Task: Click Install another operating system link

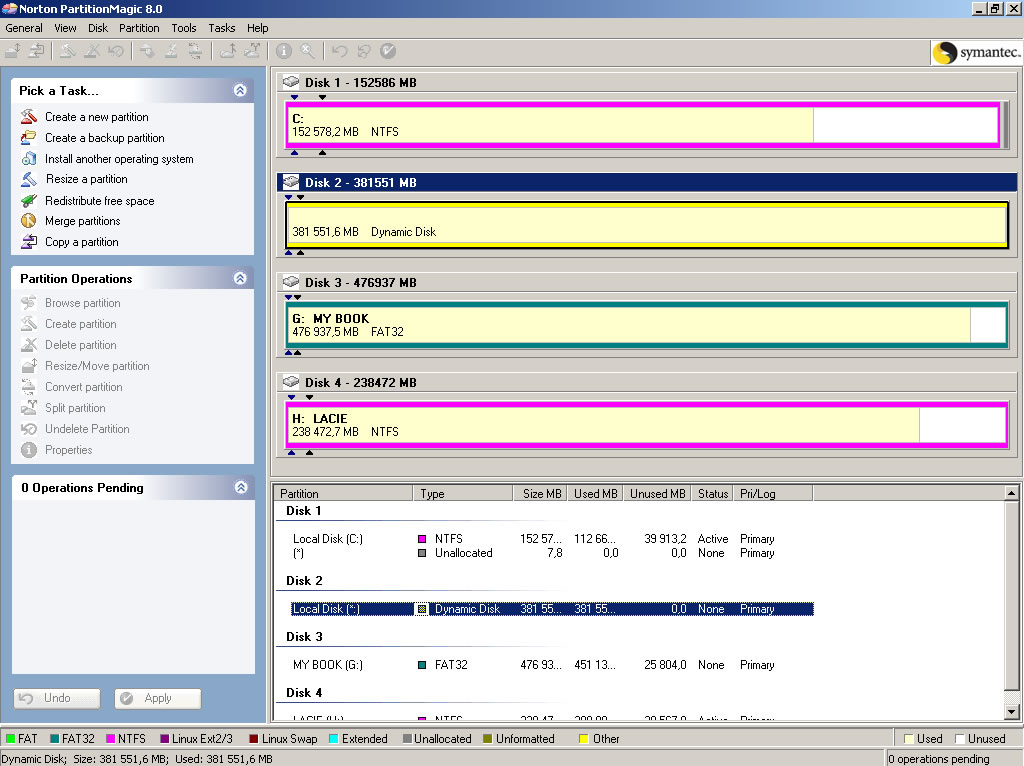Action: 119,159
